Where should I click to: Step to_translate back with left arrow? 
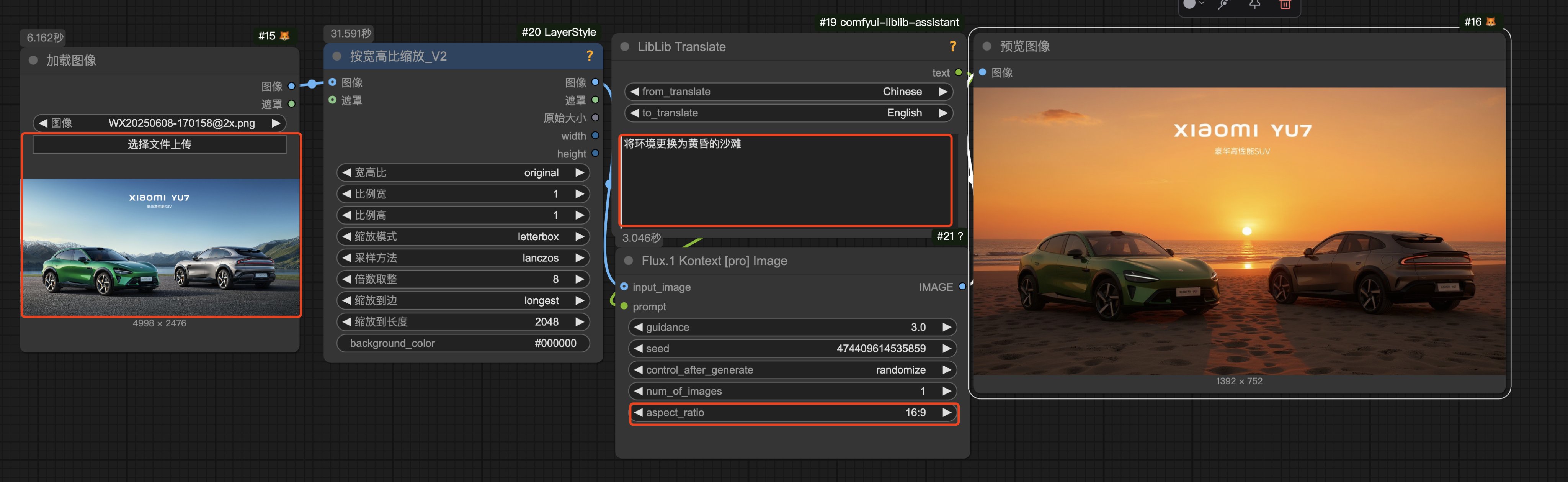click(x=635, y=113)
